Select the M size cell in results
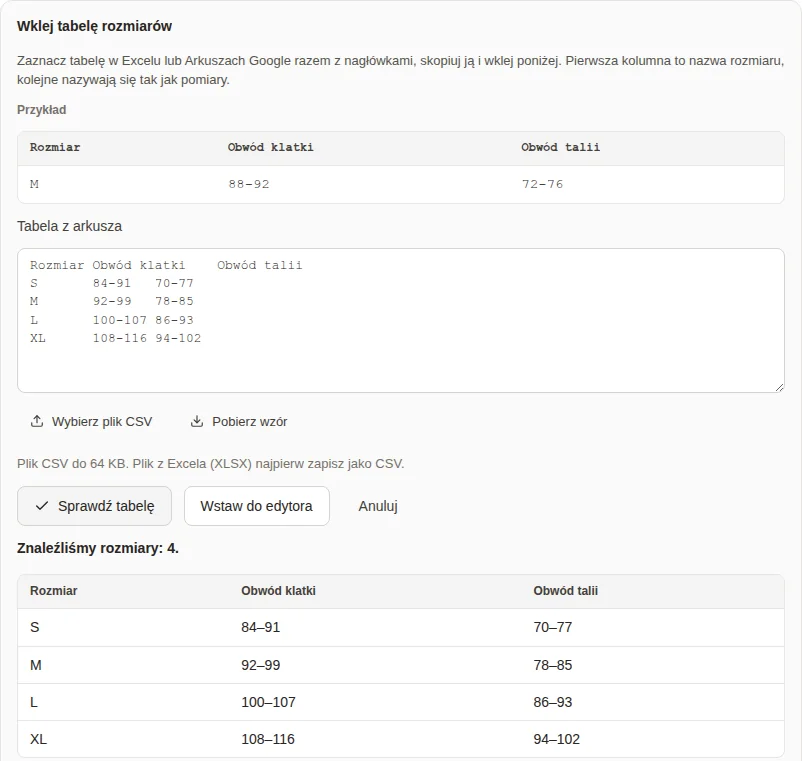 [36, 665]
